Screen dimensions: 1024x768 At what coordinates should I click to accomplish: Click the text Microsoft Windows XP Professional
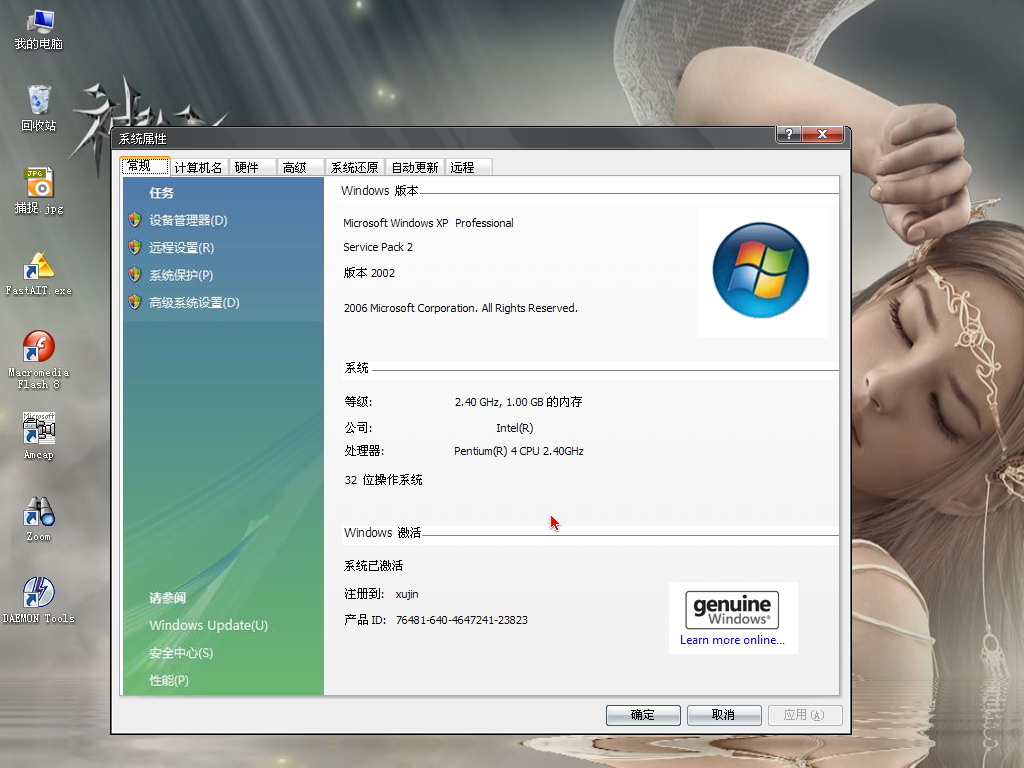(x=428, y=223)
